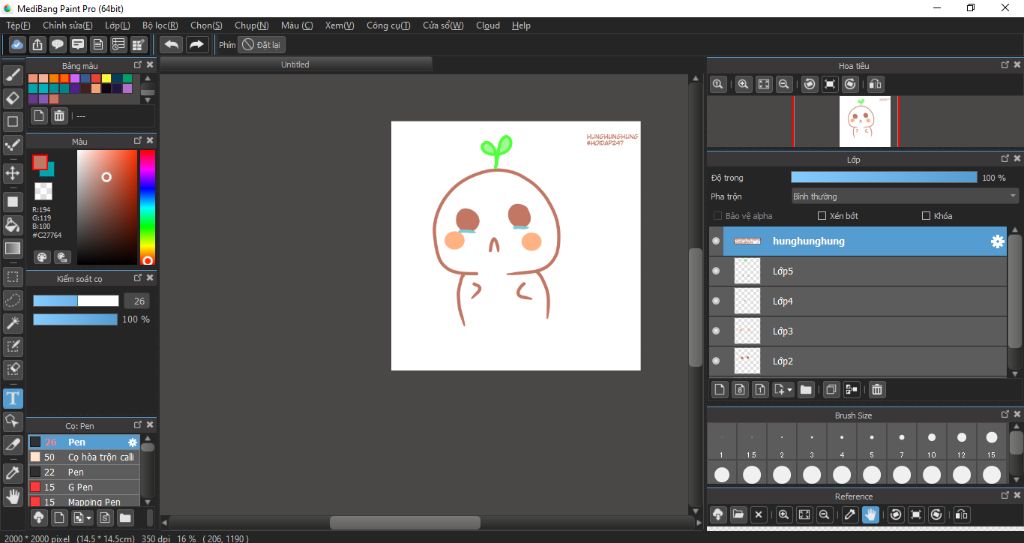Select the Mapping Pen brush

84,502
